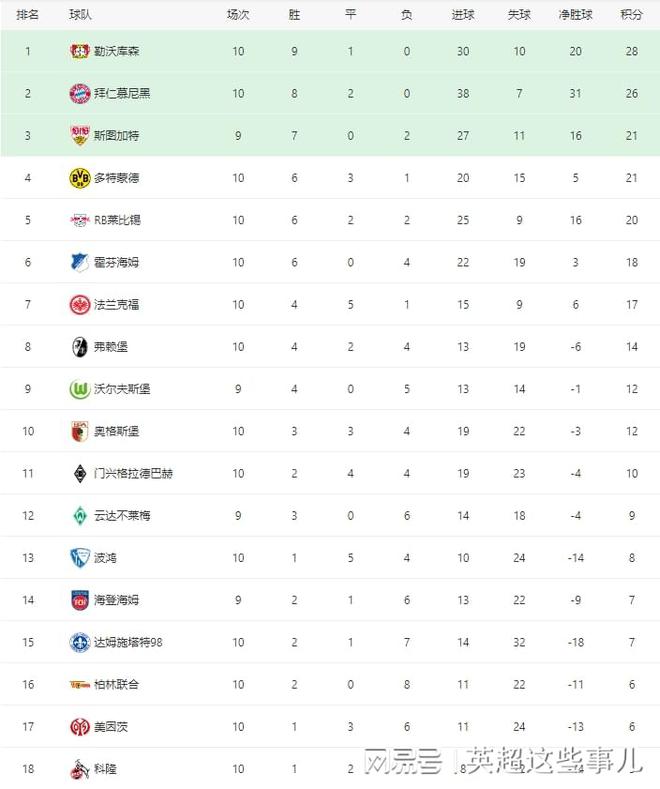This screenshot has width=660, height=789.
Task: Click the Freiburg club crest
Action: pos(79,347)
